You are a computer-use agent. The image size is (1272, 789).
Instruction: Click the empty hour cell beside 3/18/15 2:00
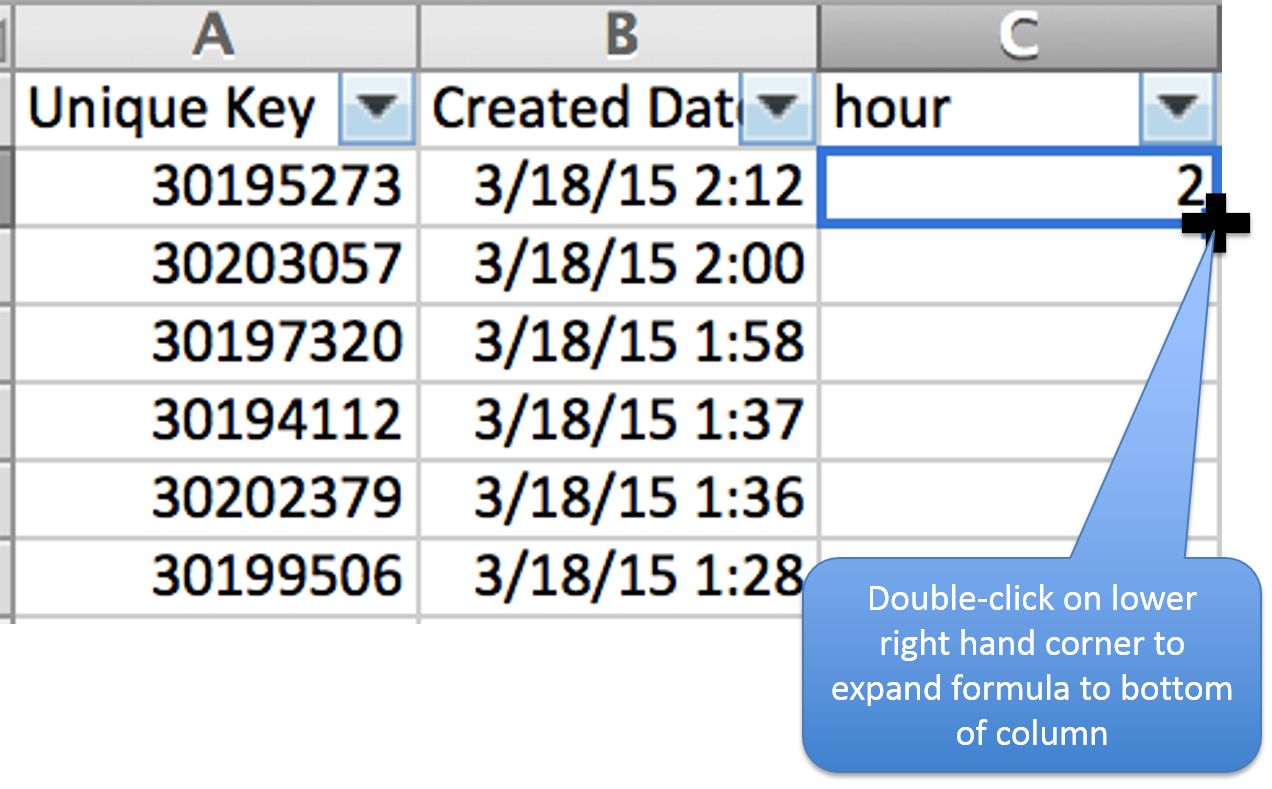(1015, 264)
